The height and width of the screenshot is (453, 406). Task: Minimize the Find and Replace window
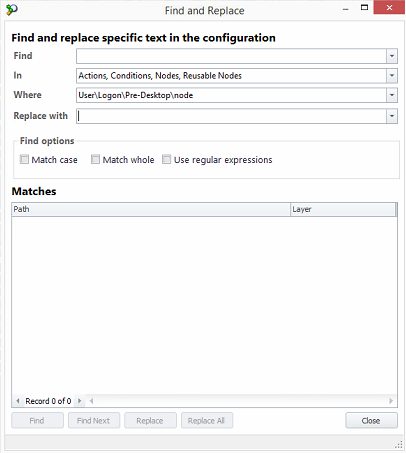(346, 9)
